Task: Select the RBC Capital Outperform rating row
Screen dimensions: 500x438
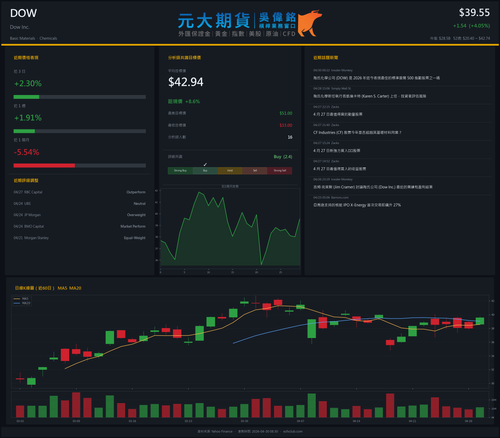Action: 79,192
